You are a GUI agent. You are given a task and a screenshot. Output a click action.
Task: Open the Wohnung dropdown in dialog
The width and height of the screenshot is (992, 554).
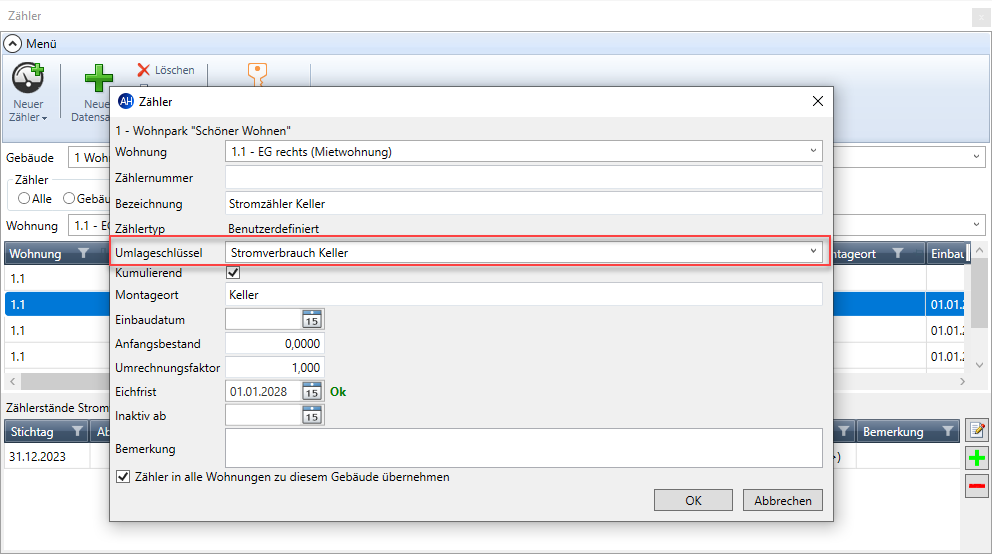812,152
